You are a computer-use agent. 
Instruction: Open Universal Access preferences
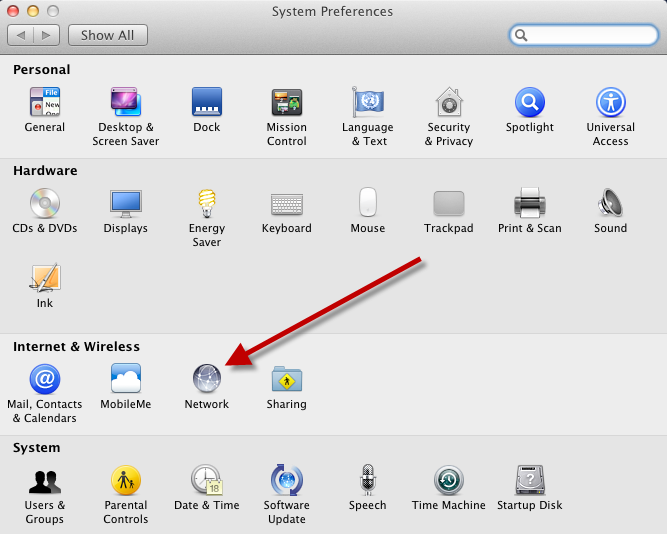coord(610,103)
